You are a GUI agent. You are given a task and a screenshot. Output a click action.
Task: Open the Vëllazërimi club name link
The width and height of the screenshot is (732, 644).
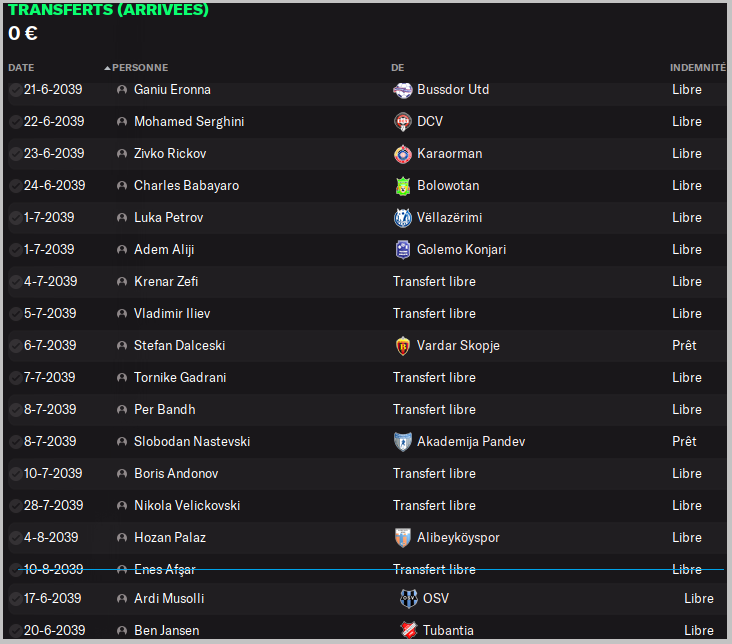coord(449,218)
